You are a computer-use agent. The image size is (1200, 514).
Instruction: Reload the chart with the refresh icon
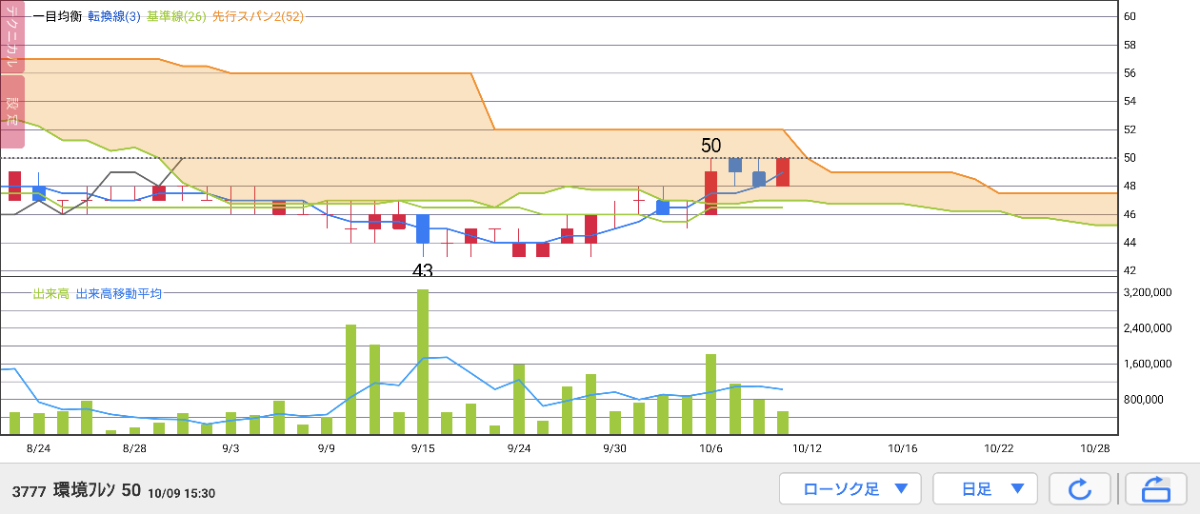[x=1079, y=489]
